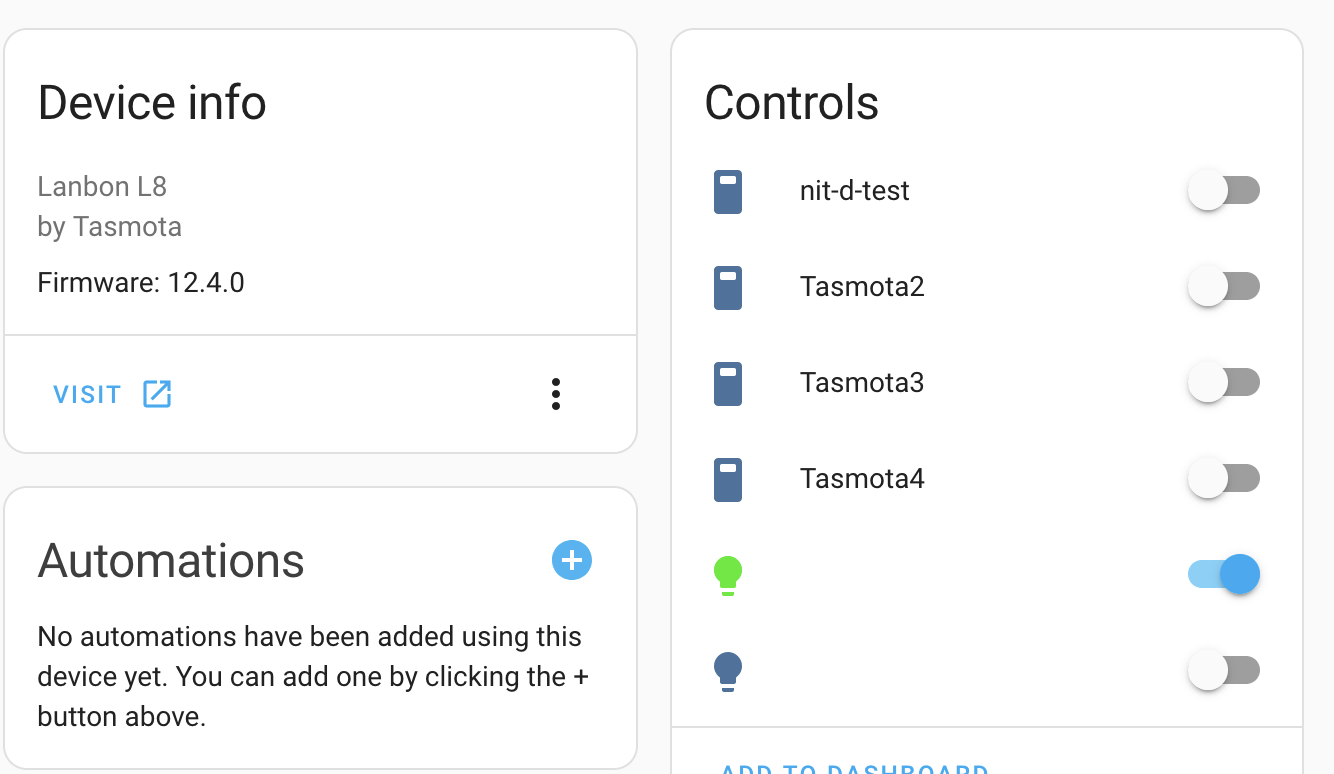Enable the Tasmota2 toggle

pos(1224,286)
